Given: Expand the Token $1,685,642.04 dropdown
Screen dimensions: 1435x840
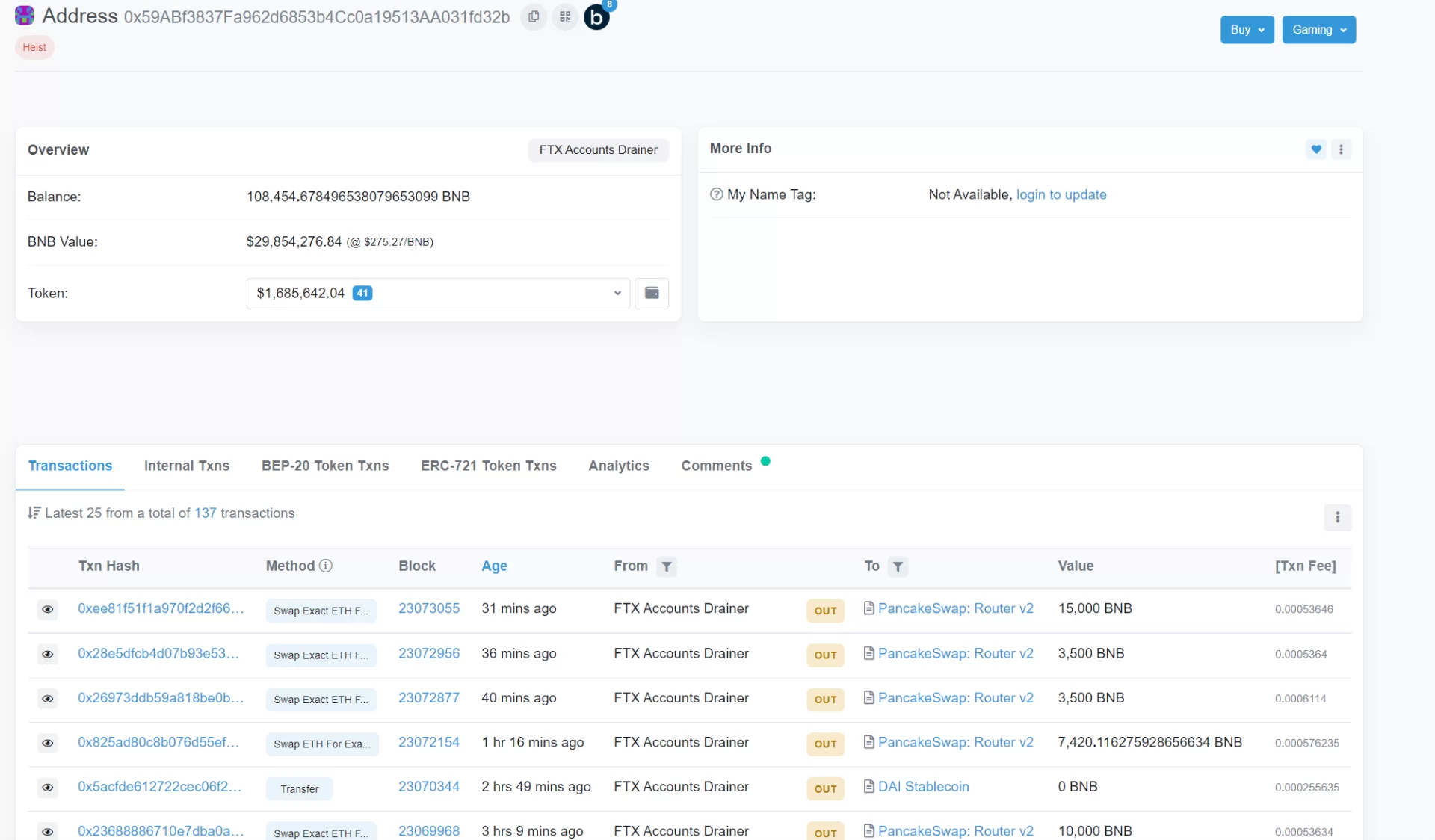Looking at the screenshot, I should pyautogui.click(x=438, y=294).
